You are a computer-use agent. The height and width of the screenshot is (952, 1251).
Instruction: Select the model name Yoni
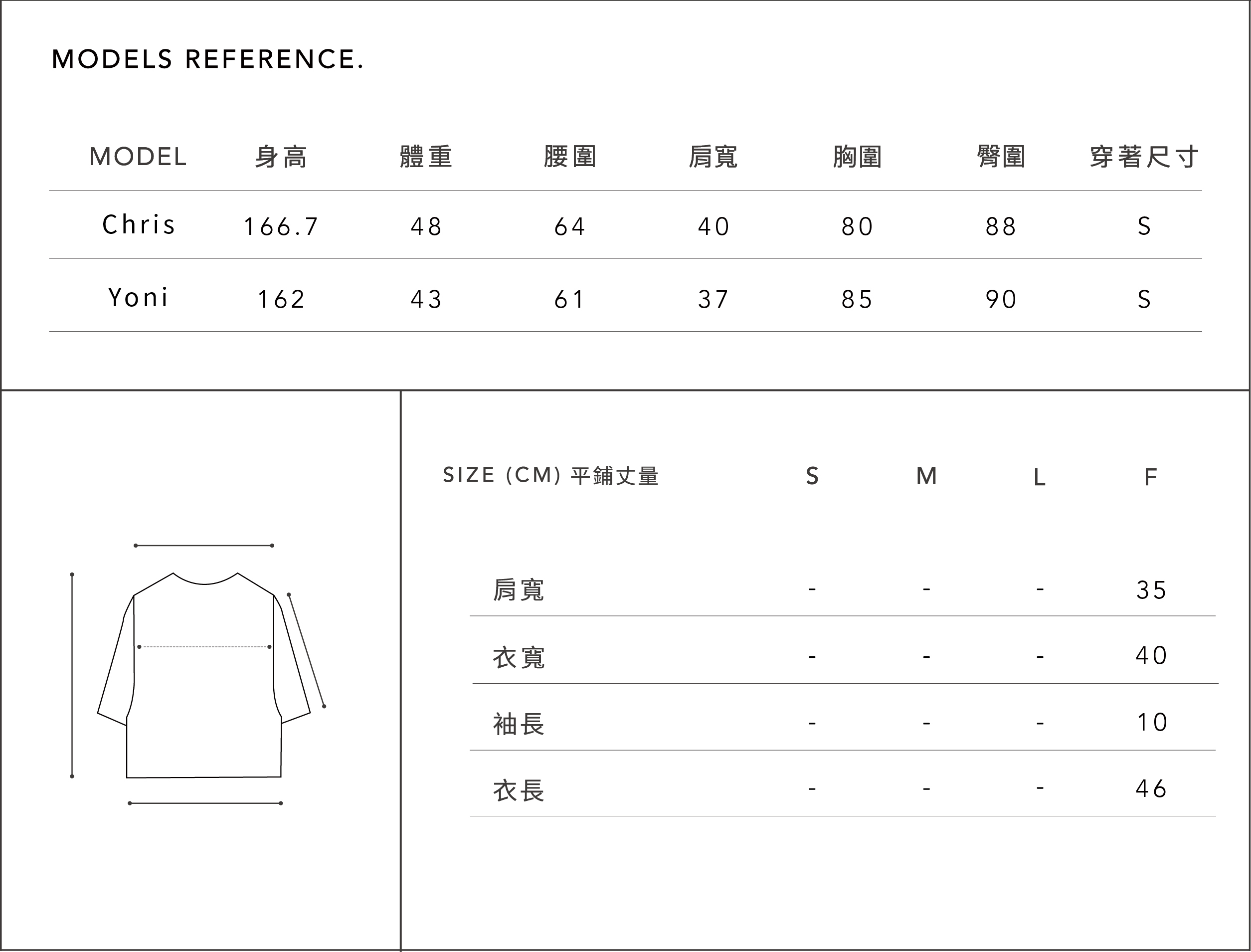[139, 298]
